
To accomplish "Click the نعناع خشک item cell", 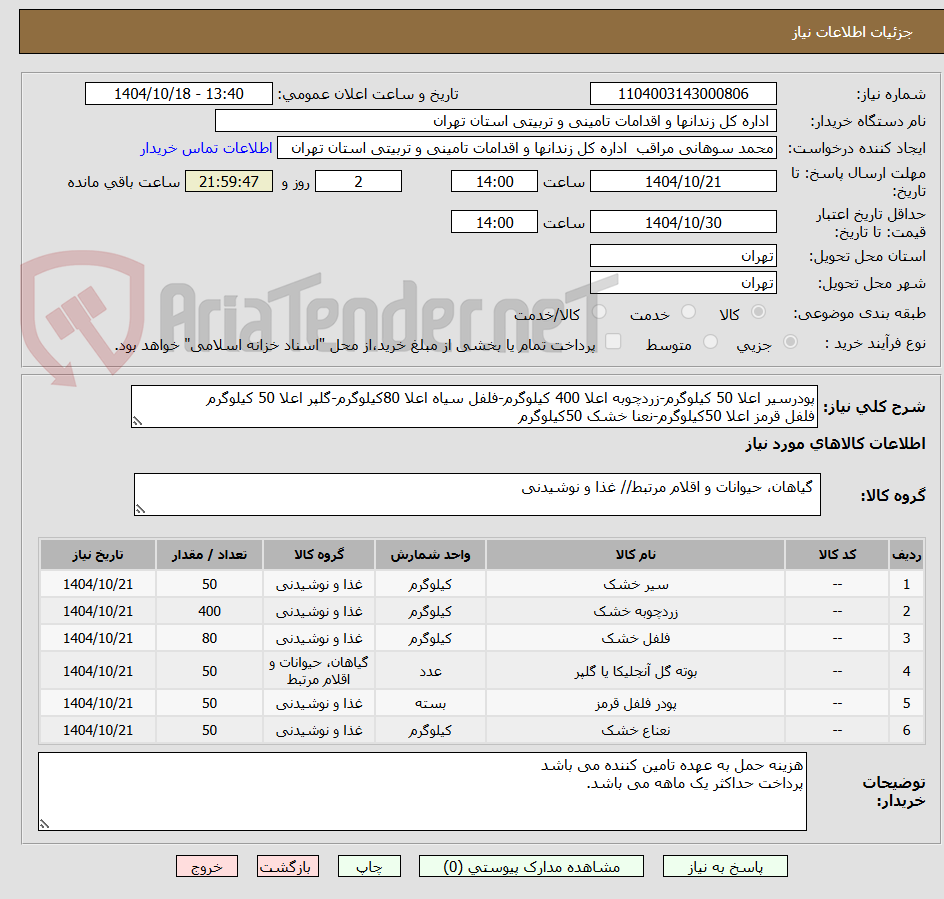I will (x=635, y=730).
